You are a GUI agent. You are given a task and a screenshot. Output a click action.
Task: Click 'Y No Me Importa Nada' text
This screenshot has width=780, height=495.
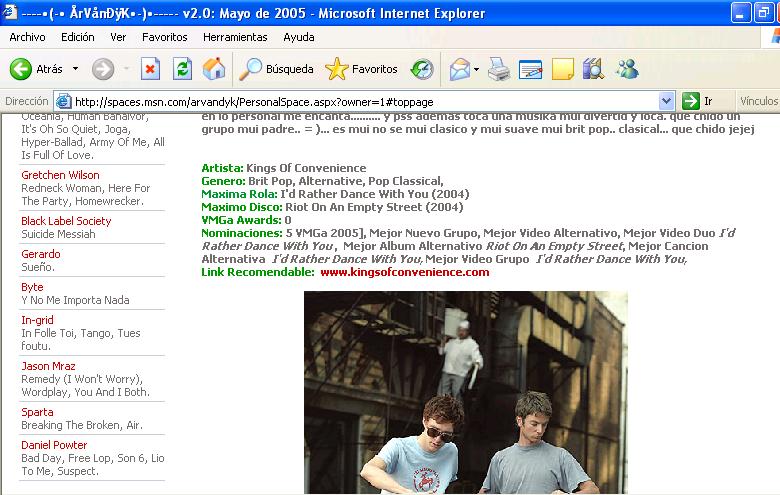pyautogui.click(x=75, y=300)
